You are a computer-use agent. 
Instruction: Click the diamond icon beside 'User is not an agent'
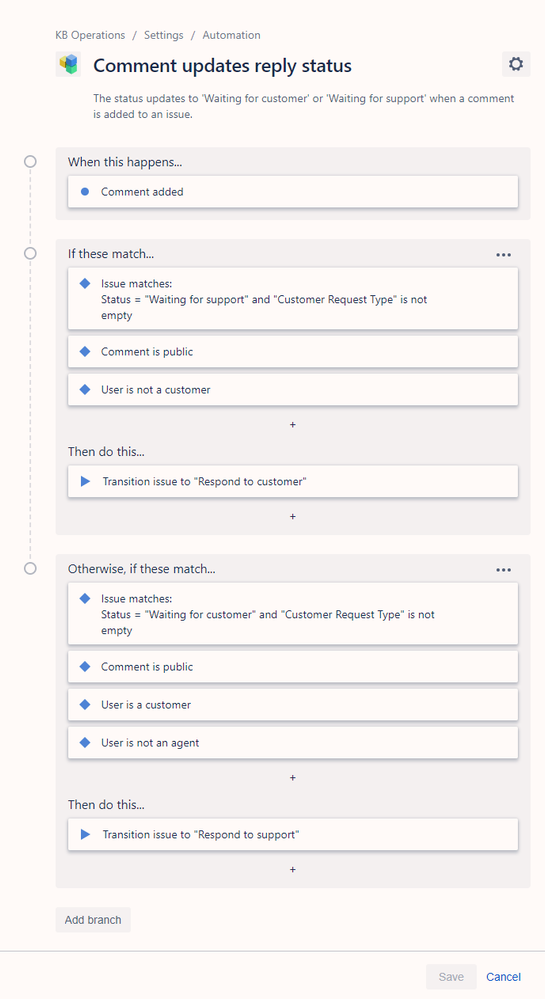85,743
